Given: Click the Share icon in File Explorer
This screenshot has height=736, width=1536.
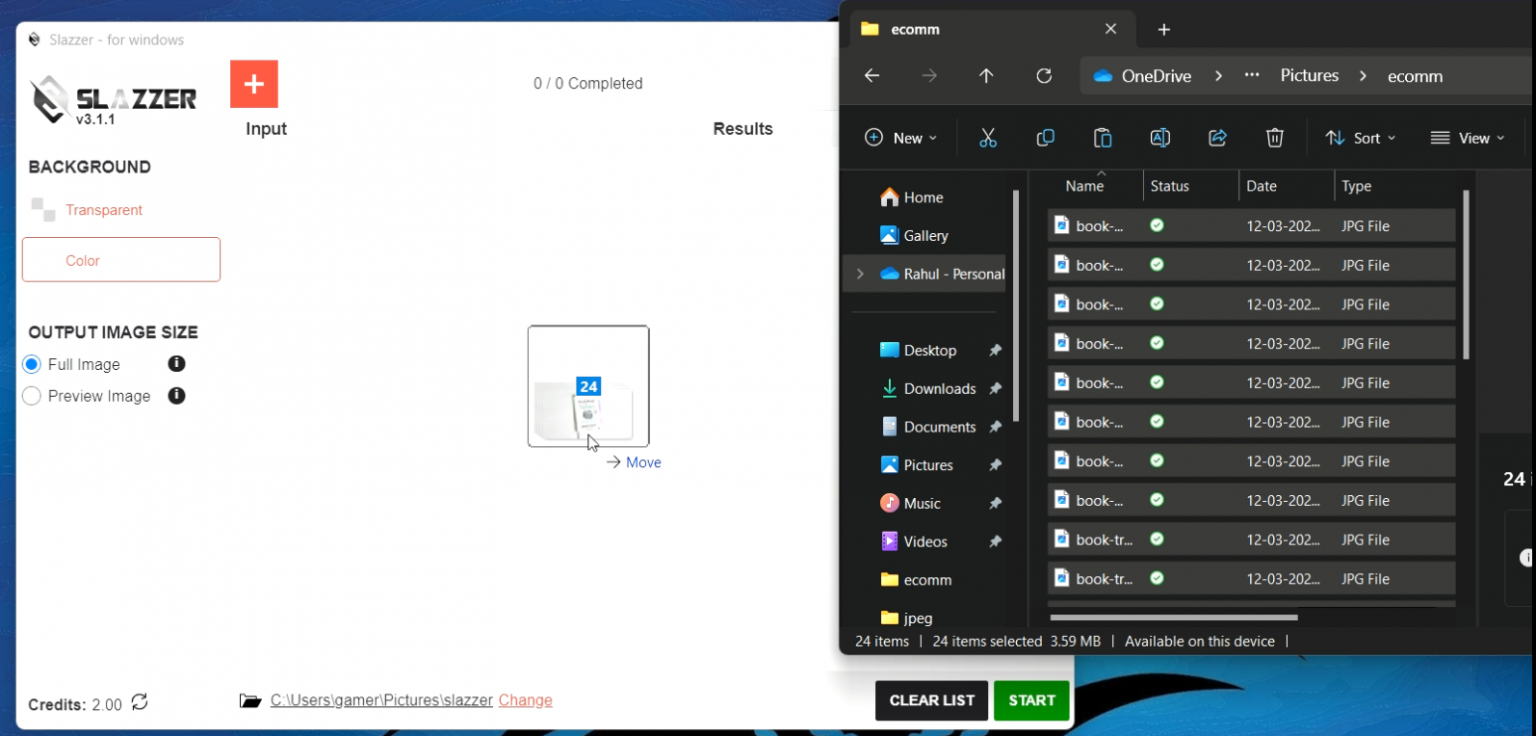Looking at the screenshot, I should (x=1217, y=137).
